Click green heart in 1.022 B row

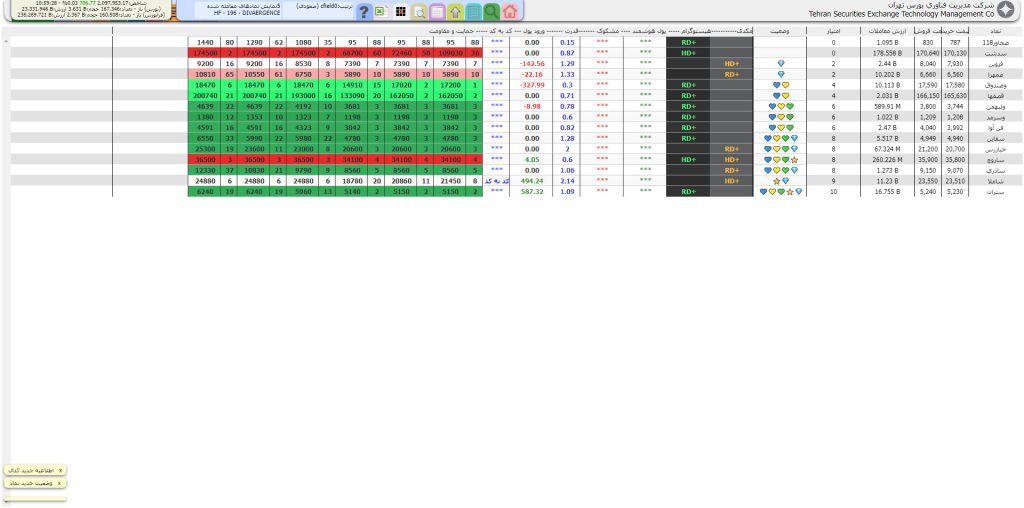(x=790, y=117)
